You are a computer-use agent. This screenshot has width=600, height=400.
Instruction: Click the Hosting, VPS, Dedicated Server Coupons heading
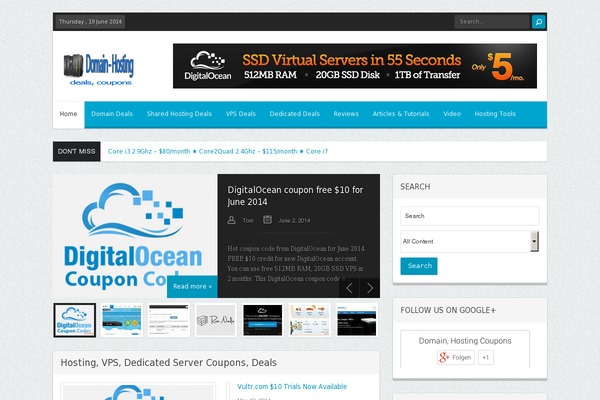pyautogui.click(x=168, y=362)
